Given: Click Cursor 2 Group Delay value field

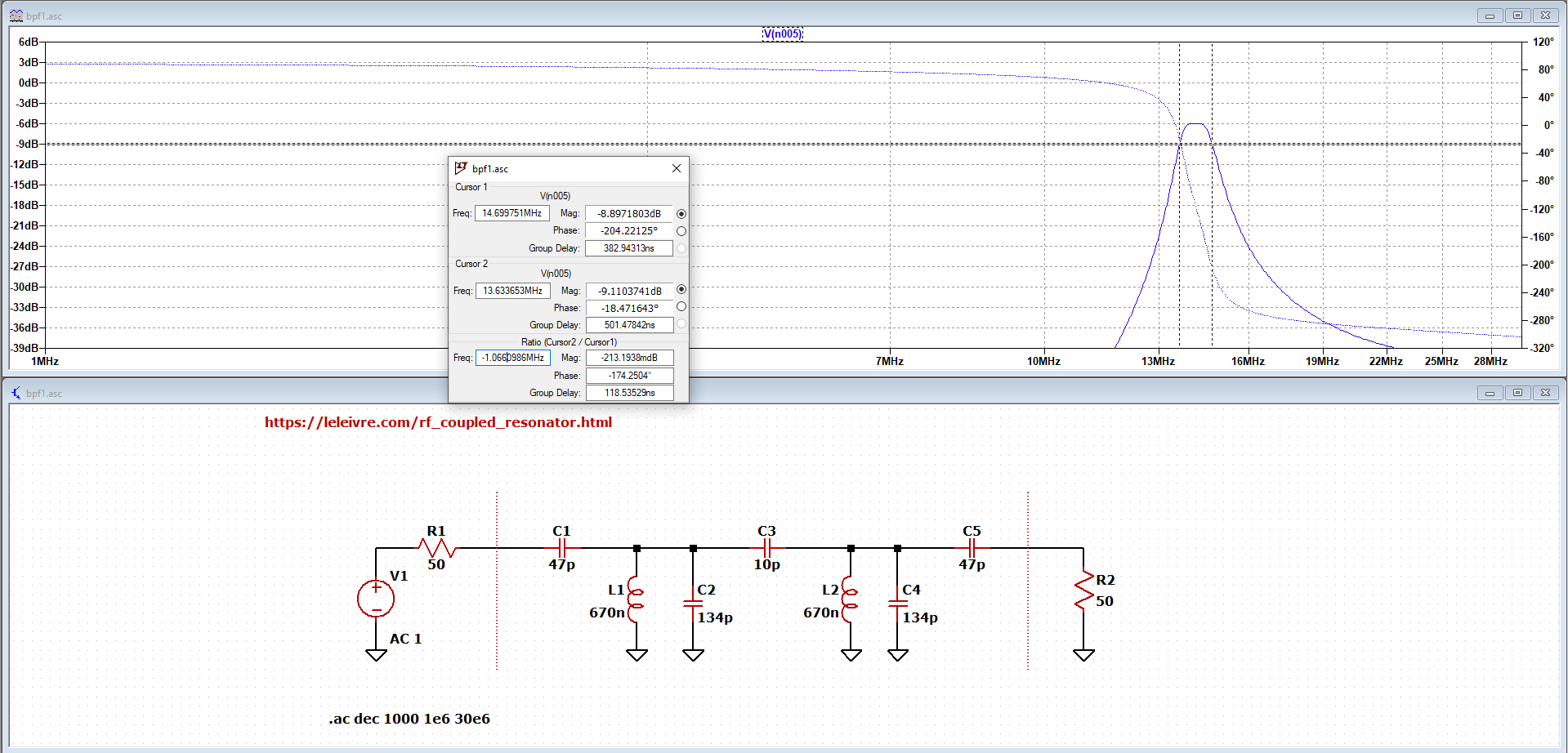Looking at the screenshot, I should [x=630, y=325].
